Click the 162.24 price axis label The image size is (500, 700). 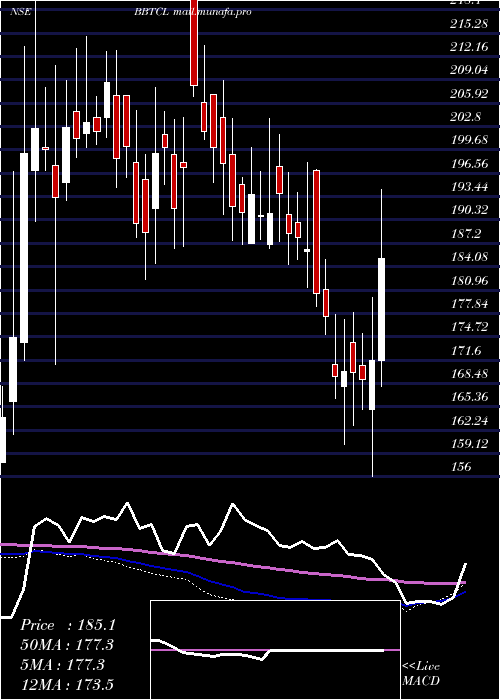[469, 420]
